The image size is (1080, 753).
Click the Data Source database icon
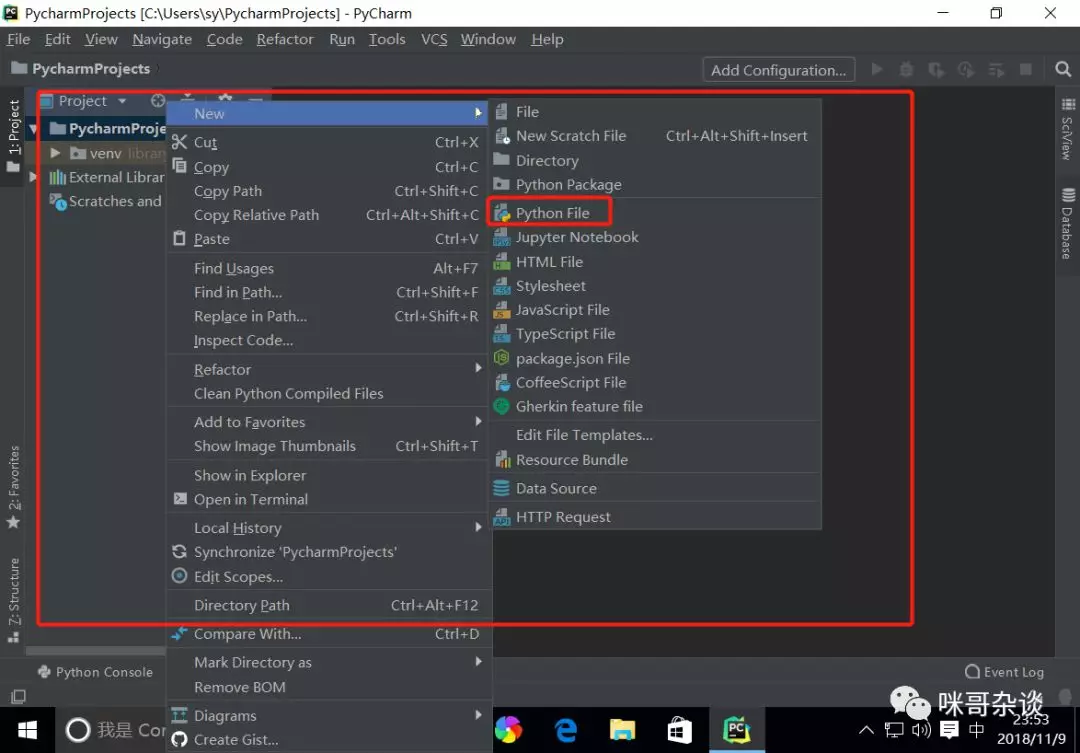pos(502,488)
